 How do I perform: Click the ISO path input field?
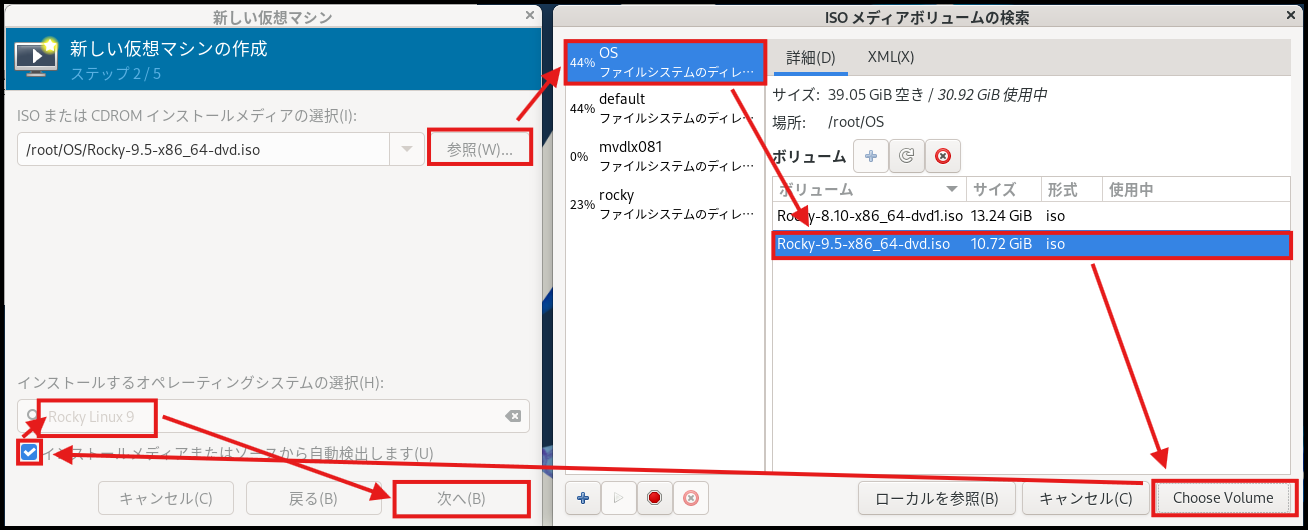point(203,150)
